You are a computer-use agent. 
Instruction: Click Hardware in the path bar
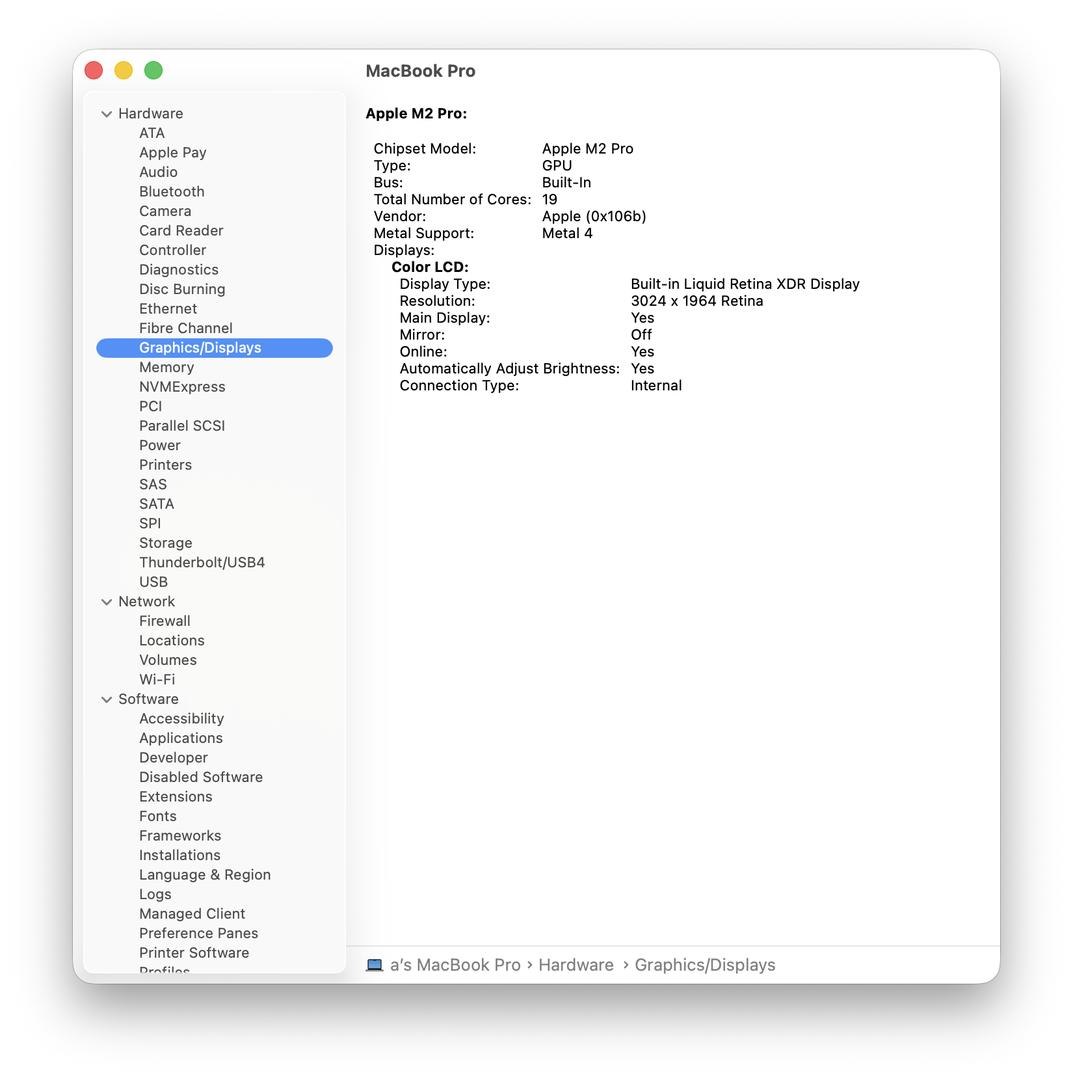coord(575,965)
